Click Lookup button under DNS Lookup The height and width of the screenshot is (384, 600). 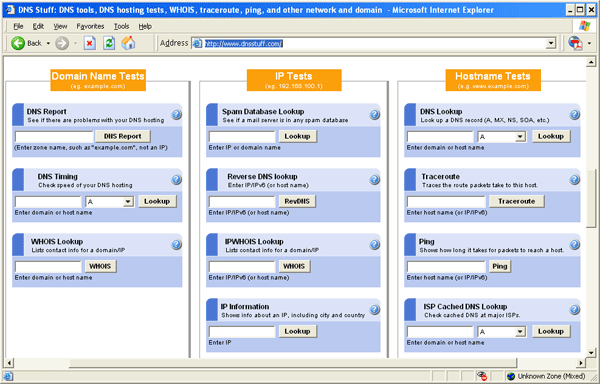coord(551,136)
